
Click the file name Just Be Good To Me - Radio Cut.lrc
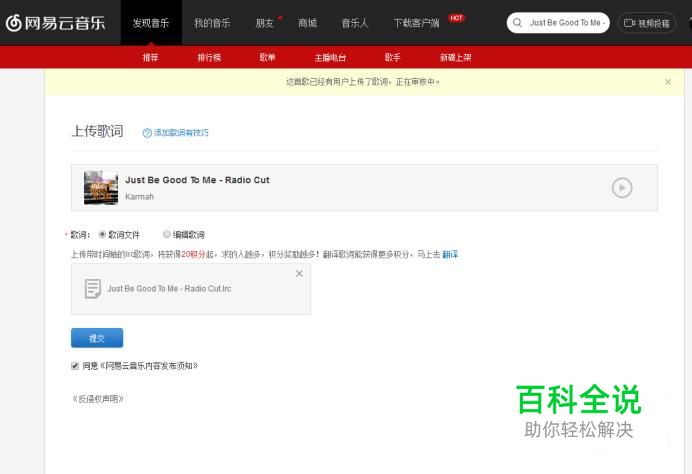(169, 289)
